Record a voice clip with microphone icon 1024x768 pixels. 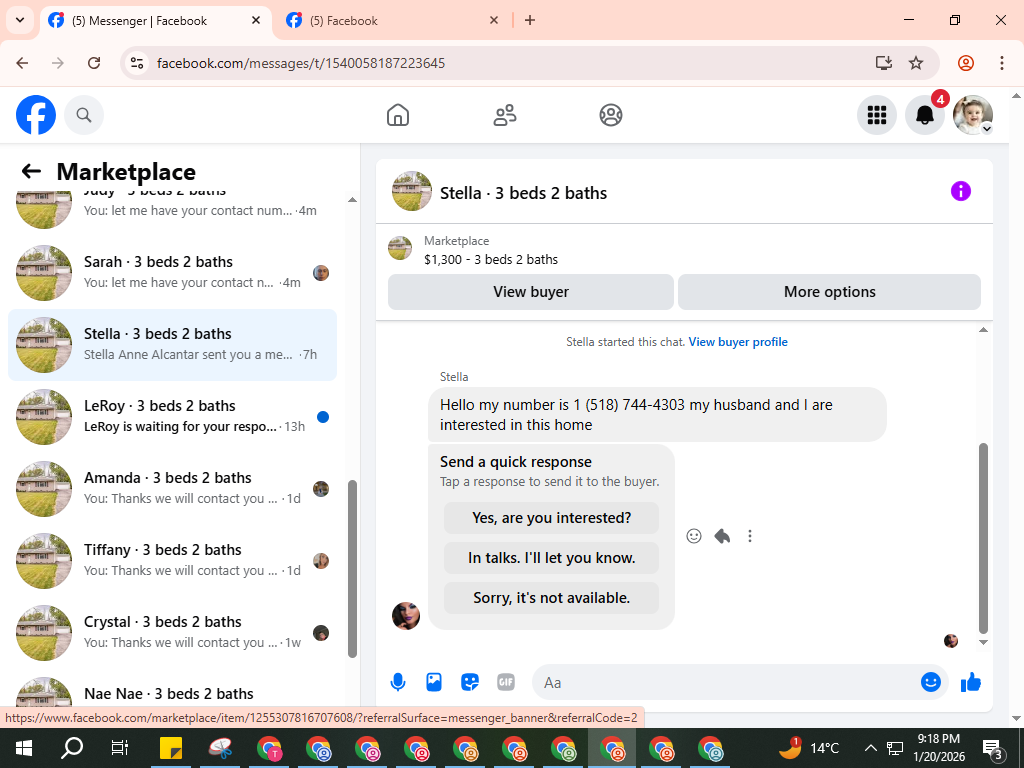click(398, 682)
